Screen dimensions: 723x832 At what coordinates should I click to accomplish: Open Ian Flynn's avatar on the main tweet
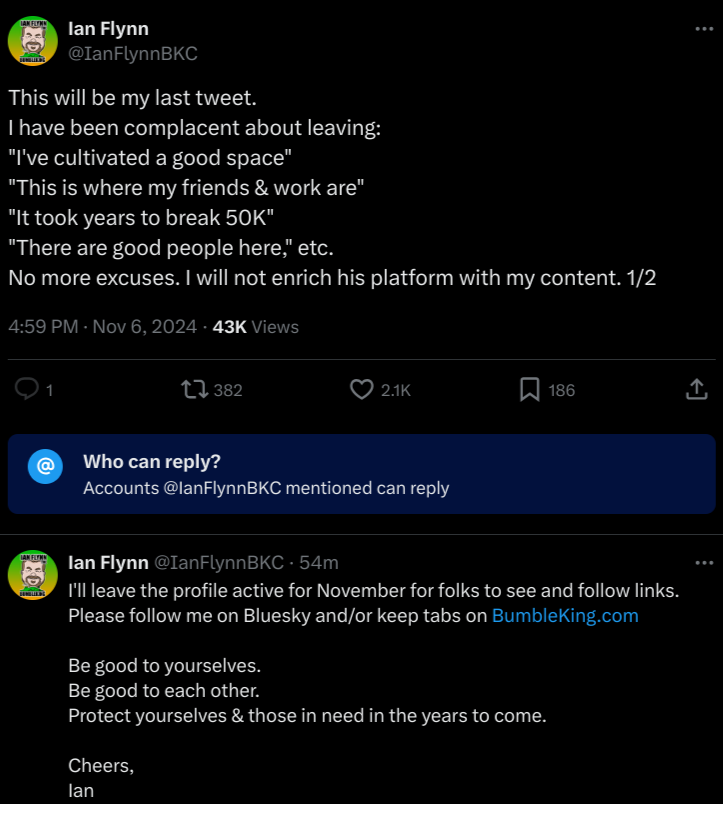pos(33,41)
